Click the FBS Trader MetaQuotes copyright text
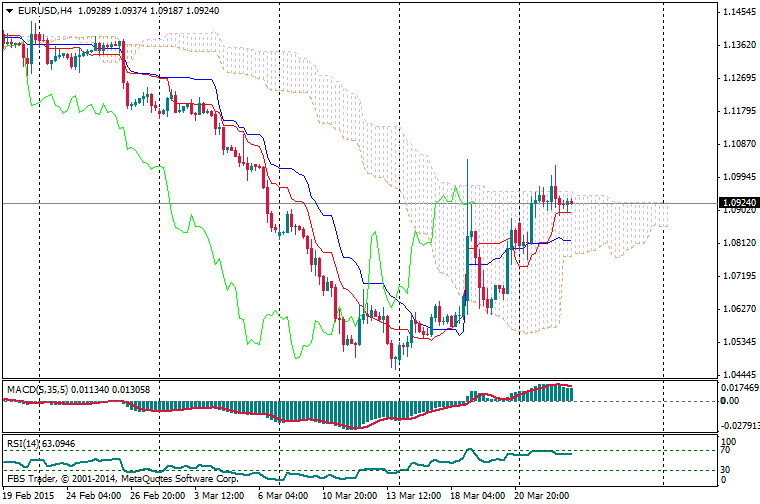Viewport: 760px width, 504px height. click(91, 478)
